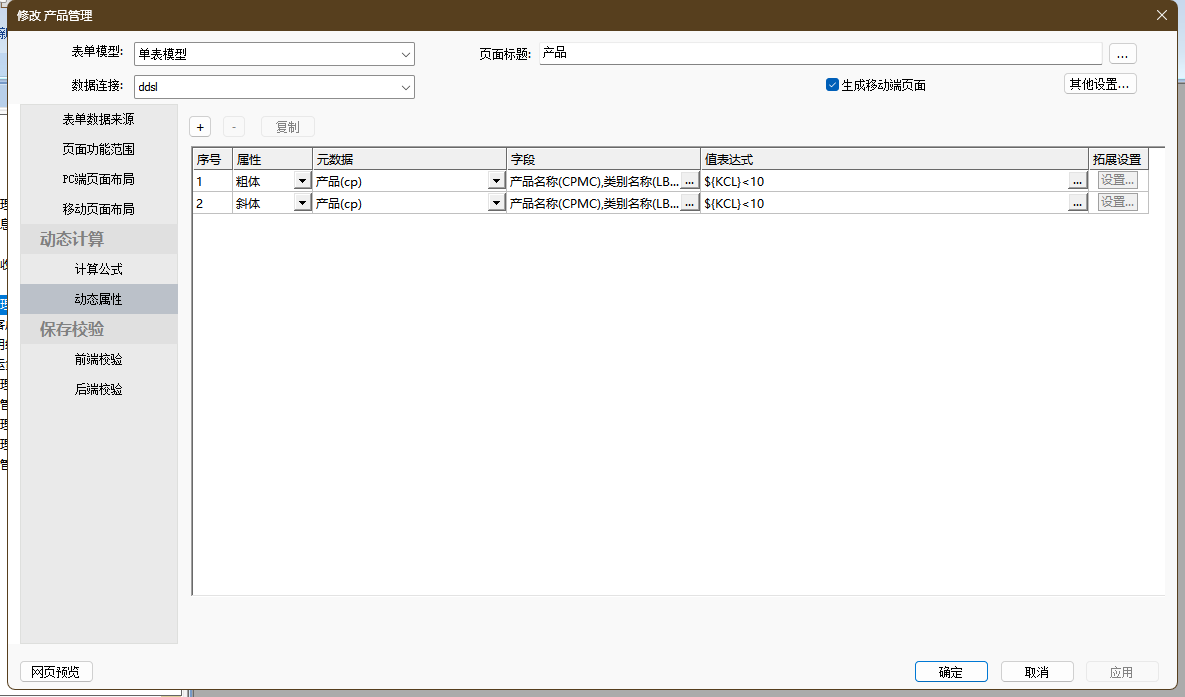Open expression editor ellipsis in row 1
This screenshot has width=1185, height=697.
point(1077,181)
